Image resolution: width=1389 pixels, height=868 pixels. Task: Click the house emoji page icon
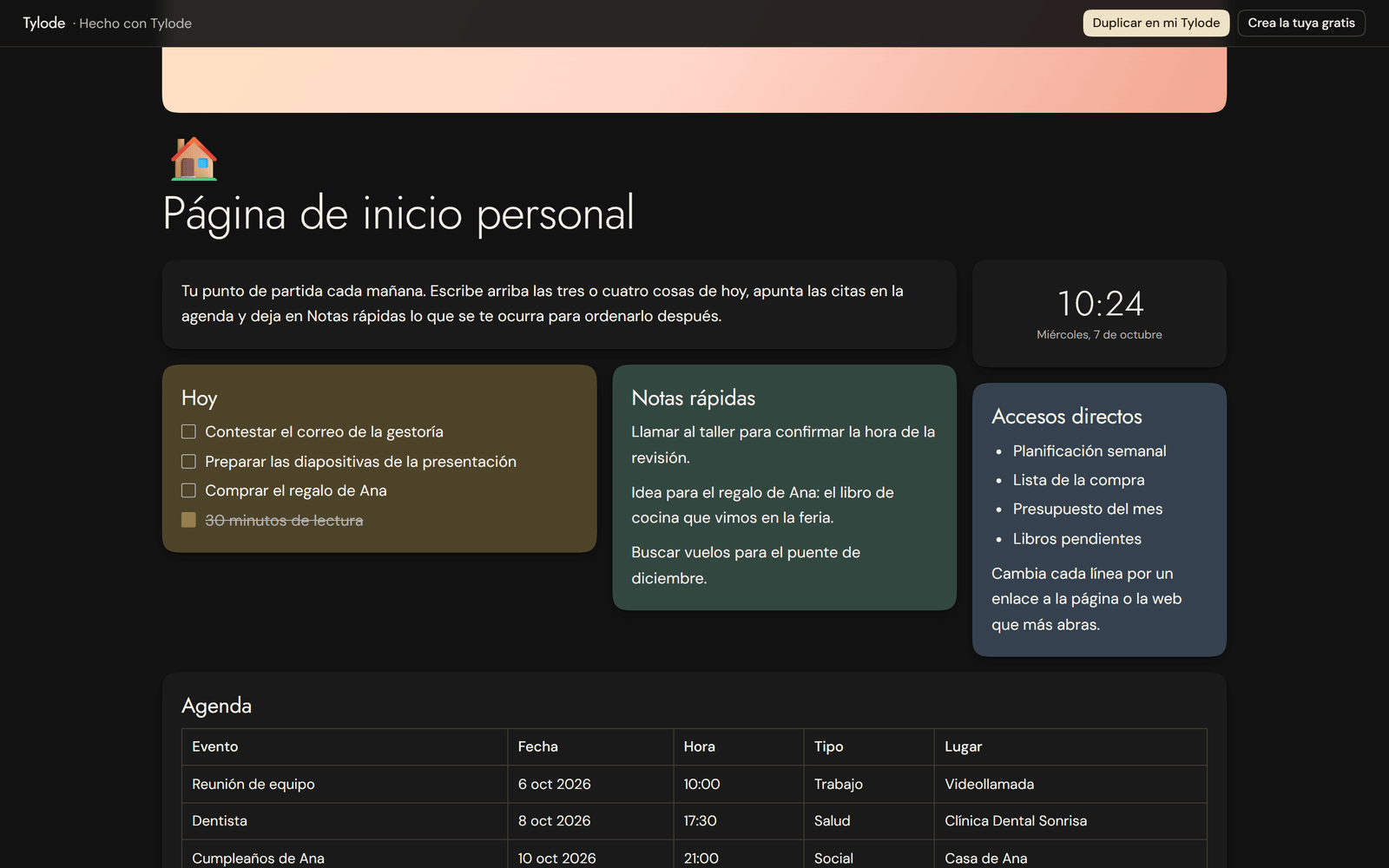[x=194, y=159]
